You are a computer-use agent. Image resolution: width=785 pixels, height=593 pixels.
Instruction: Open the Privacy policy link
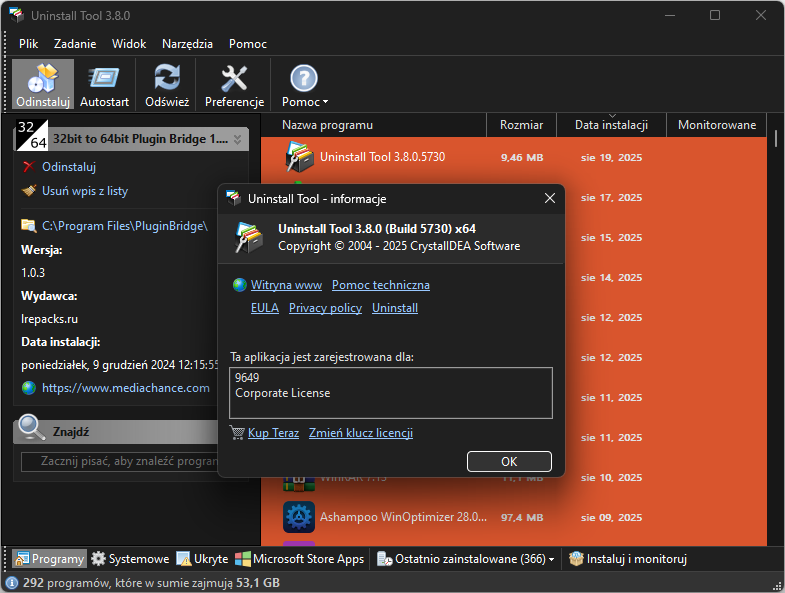click(325, 308)
